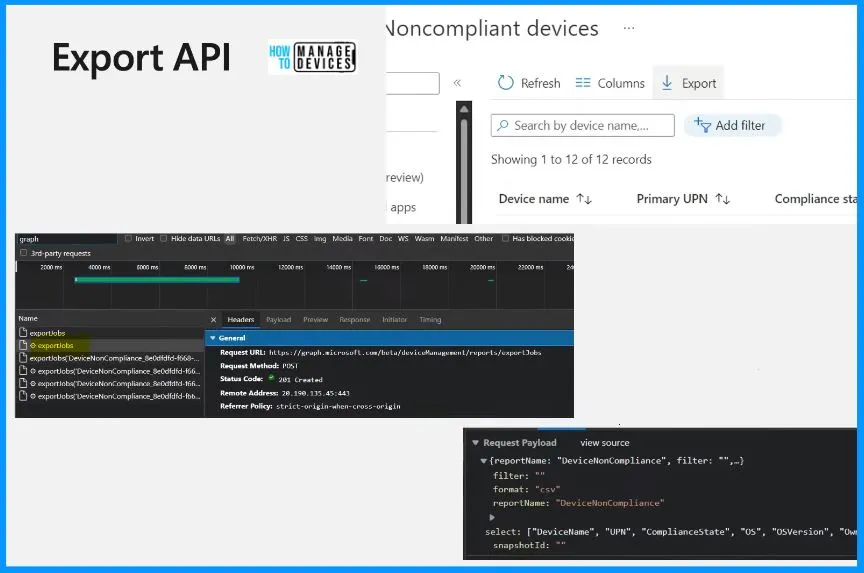
Task: Click the Remote Address 20.190.135.45:443 value
Action: tap(316, 393)
